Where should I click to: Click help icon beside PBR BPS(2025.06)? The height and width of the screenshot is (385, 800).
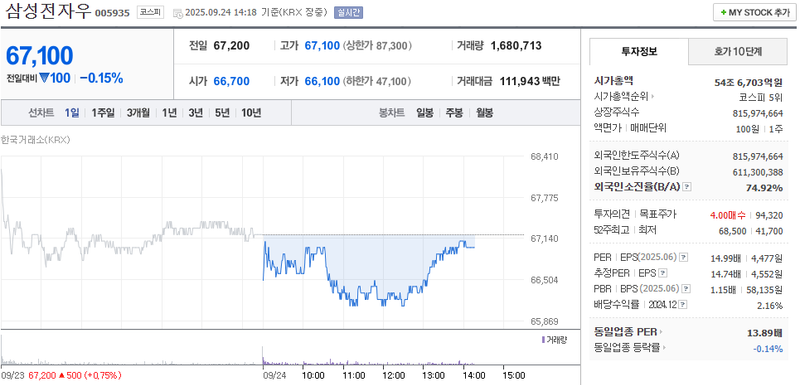click(687, 289)
